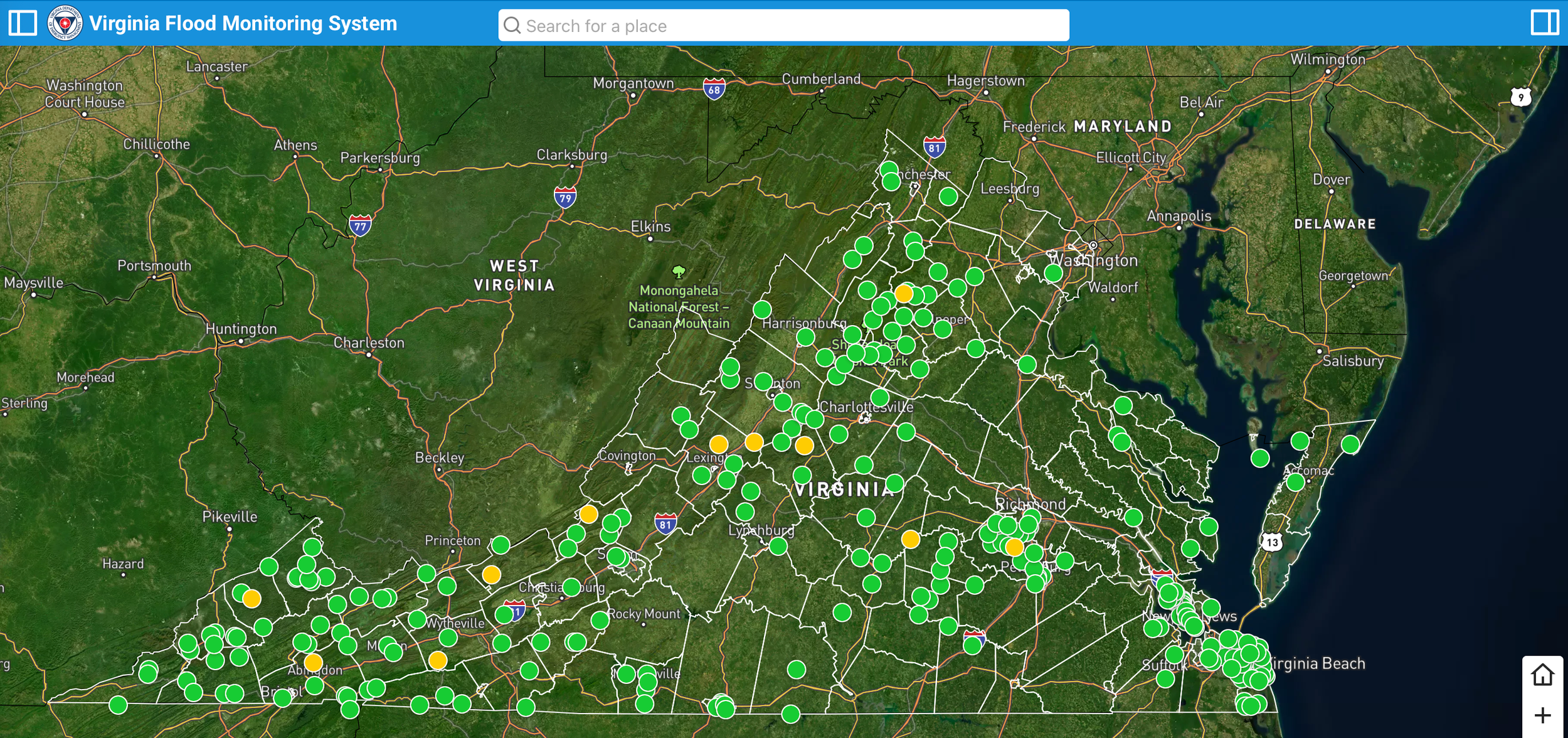Screen dimensions: 1568x738
Task: Click the Covington city label
Action: 627,456
